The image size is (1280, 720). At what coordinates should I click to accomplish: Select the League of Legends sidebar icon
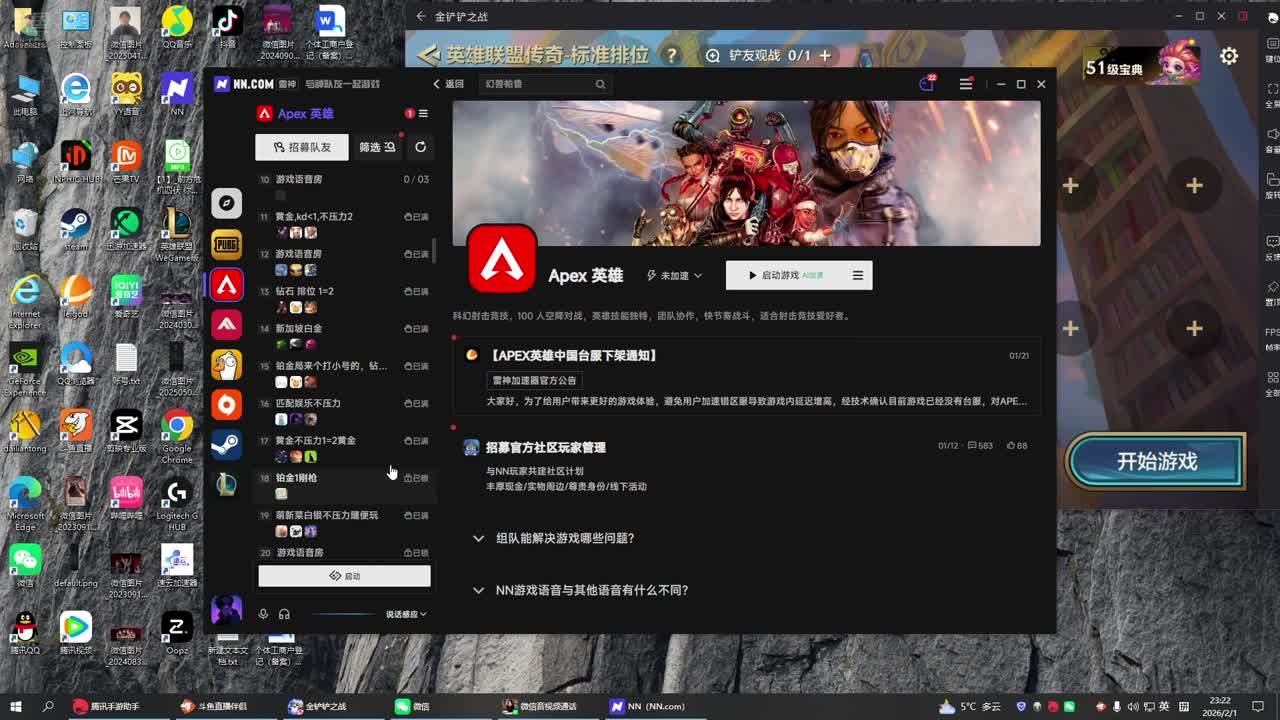click(227, 485)
